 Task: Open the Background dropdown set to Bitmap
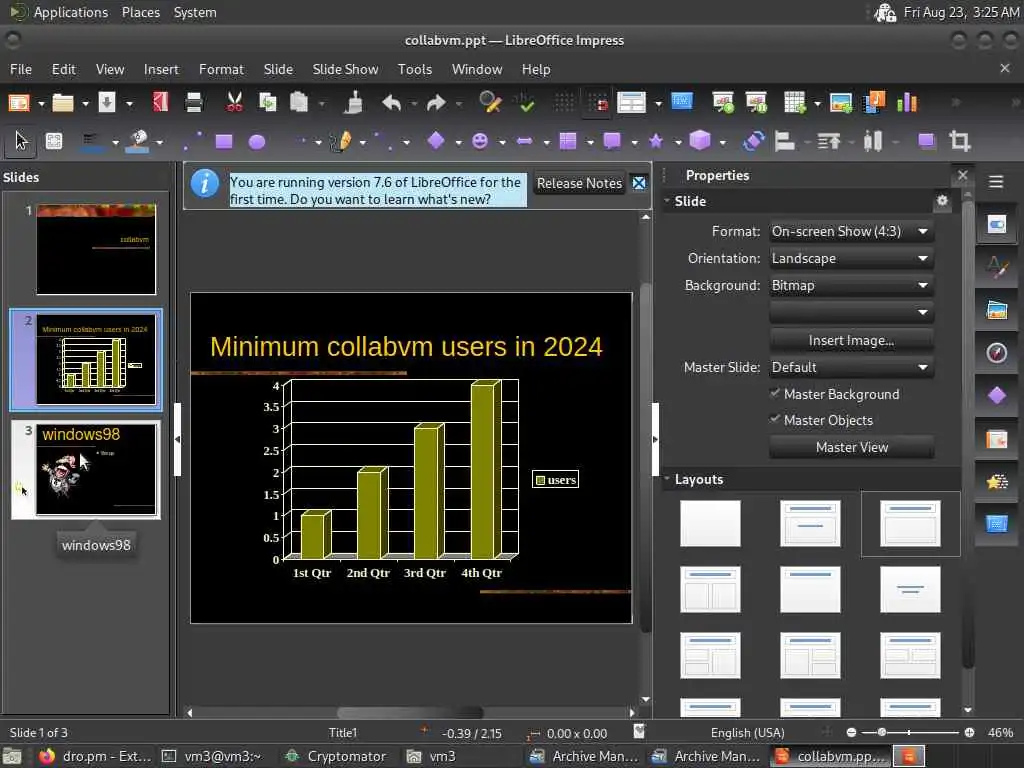click(851, 285)
